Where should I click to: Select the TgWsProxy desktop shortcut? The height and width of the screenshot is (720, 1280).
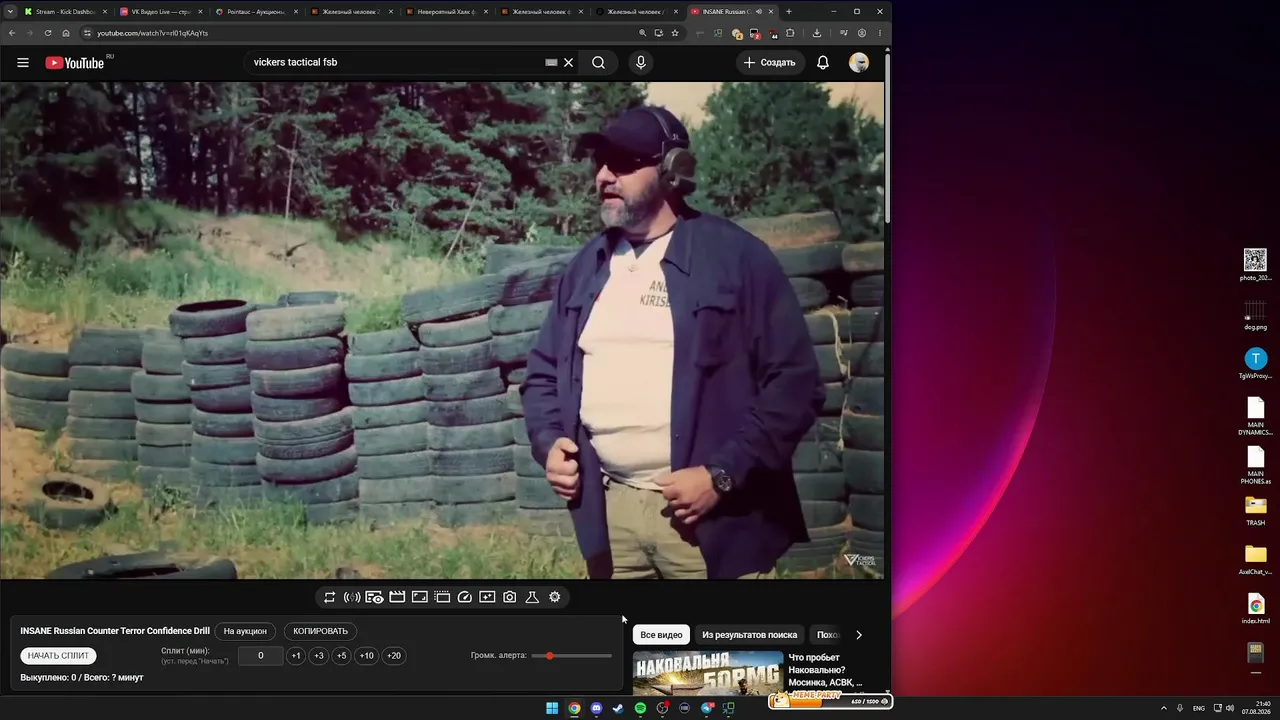pos(1255,364)
